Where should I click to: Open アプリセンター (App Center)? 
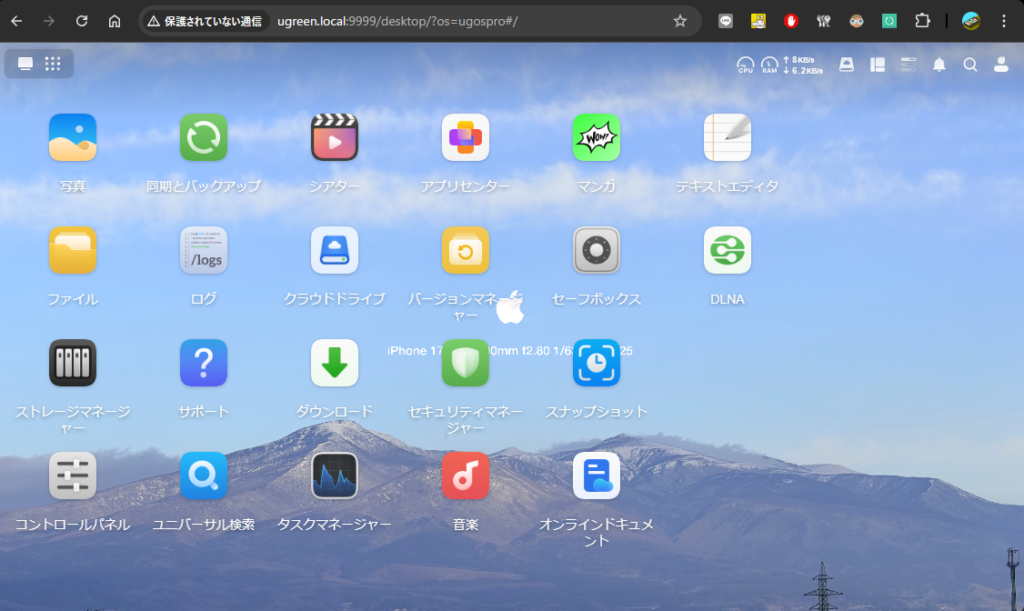click(465, 138)
